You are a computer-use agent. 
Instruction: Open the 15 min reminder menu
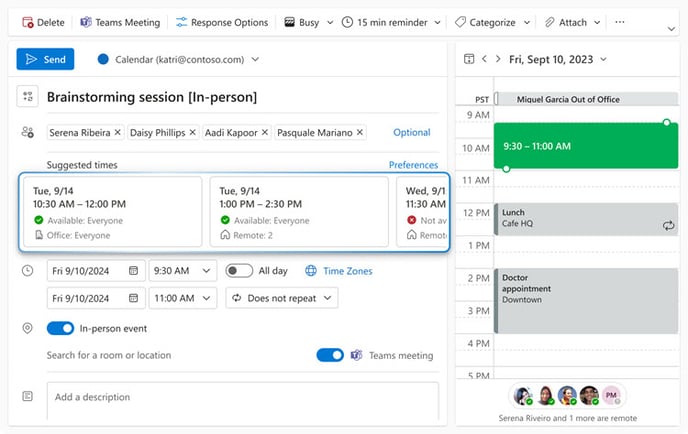391,22
